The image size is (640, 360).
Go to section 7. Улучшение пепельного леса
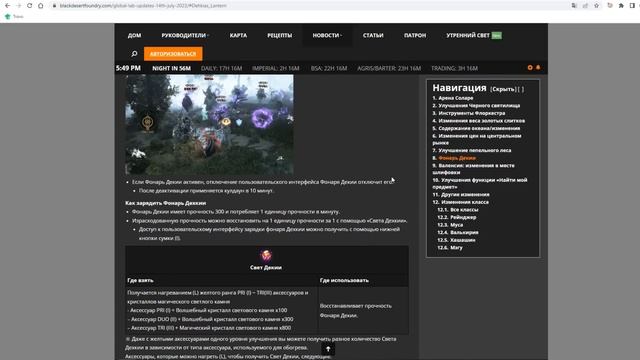click(471, 150)
